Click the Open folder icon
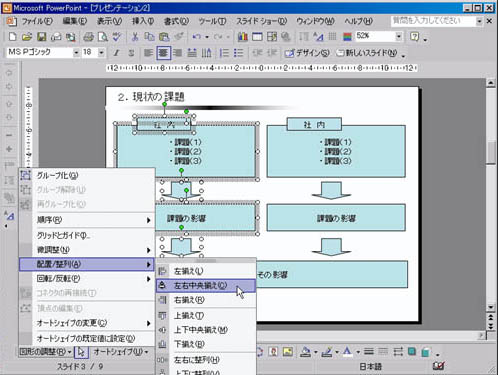Screen dimensions: 498x375 (27, 37)
